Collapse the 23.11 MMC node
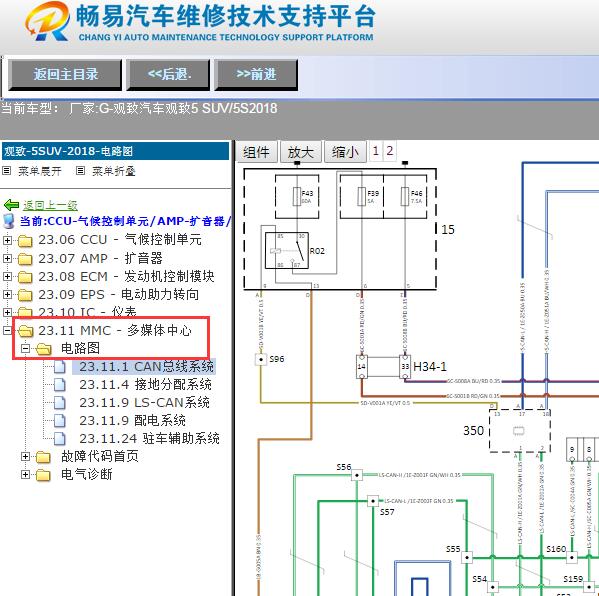 tap(7, 330)
